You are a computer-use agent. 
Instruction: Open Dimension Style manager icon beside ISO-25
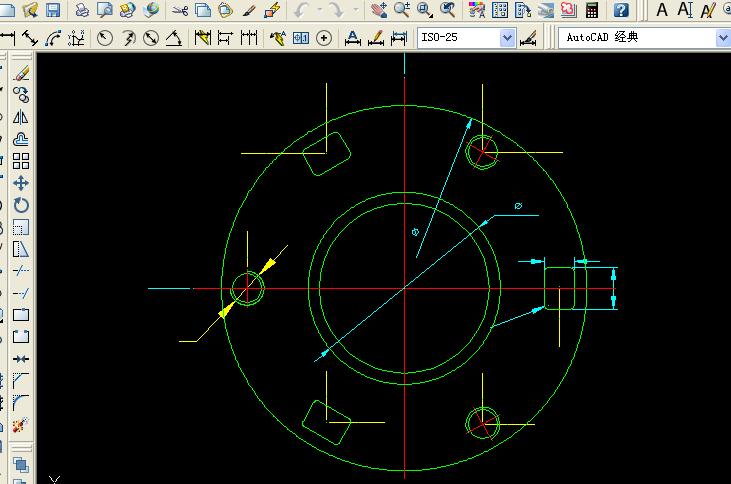[528, 38]
